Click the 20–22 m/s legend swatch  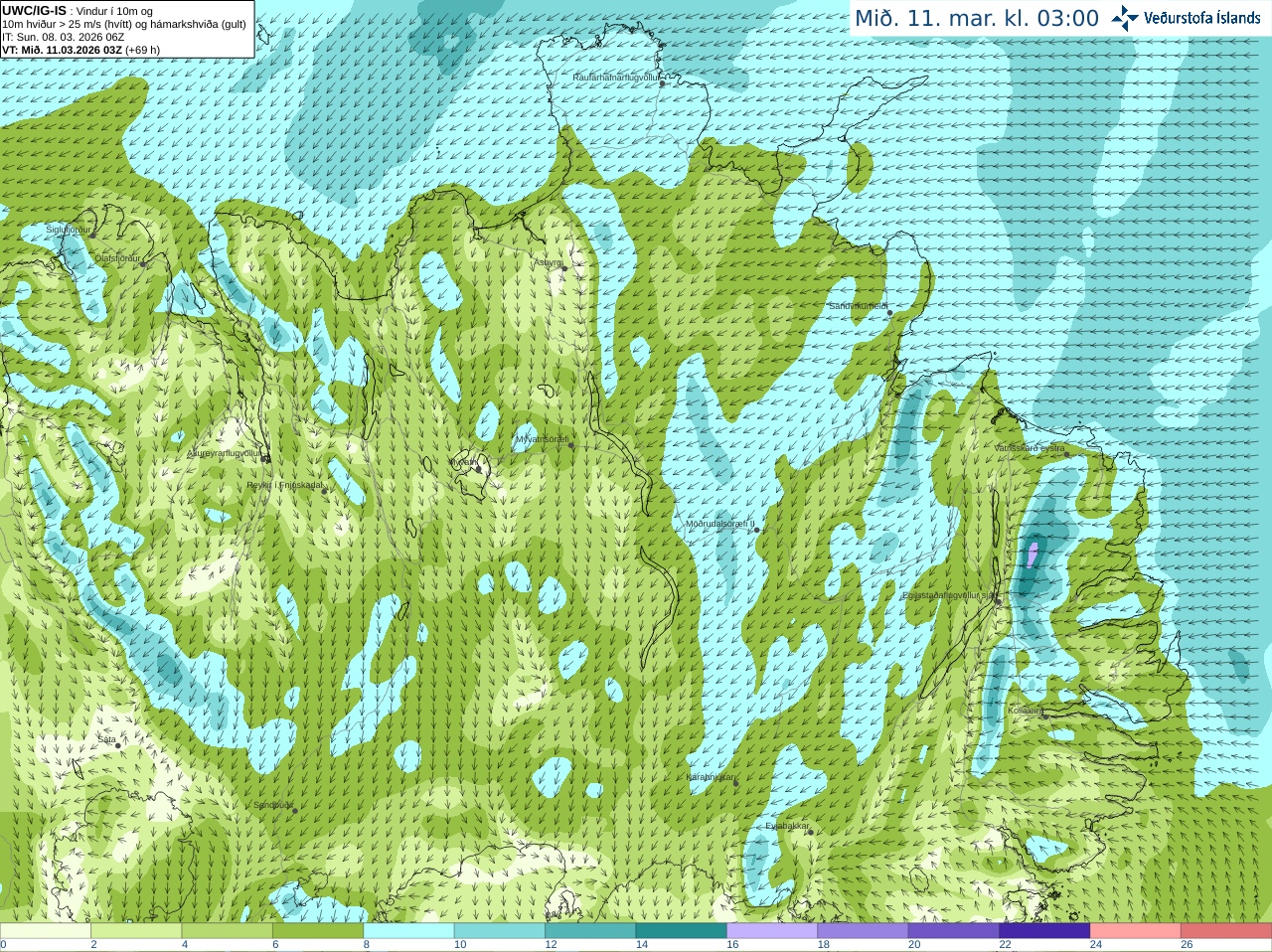click(954, 931)
